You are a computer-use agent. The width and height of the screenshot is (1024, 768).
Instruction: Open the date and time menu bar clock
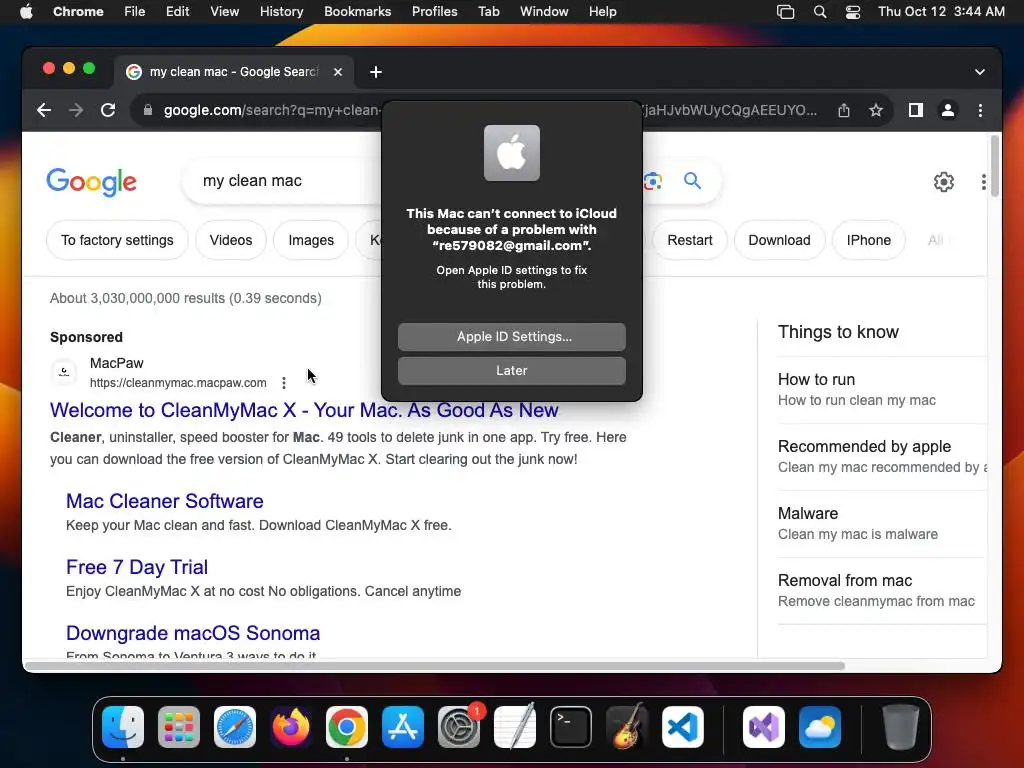pos(941,11)
